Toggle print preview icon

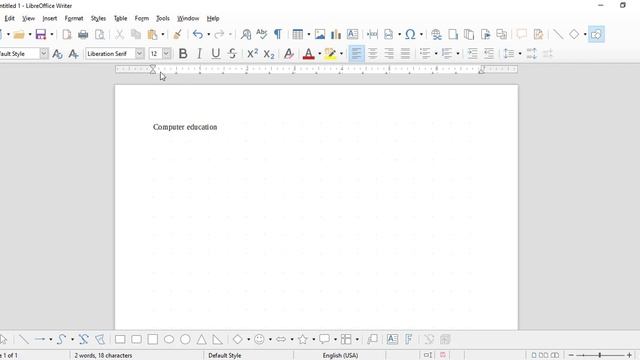(x=99, y=34)
